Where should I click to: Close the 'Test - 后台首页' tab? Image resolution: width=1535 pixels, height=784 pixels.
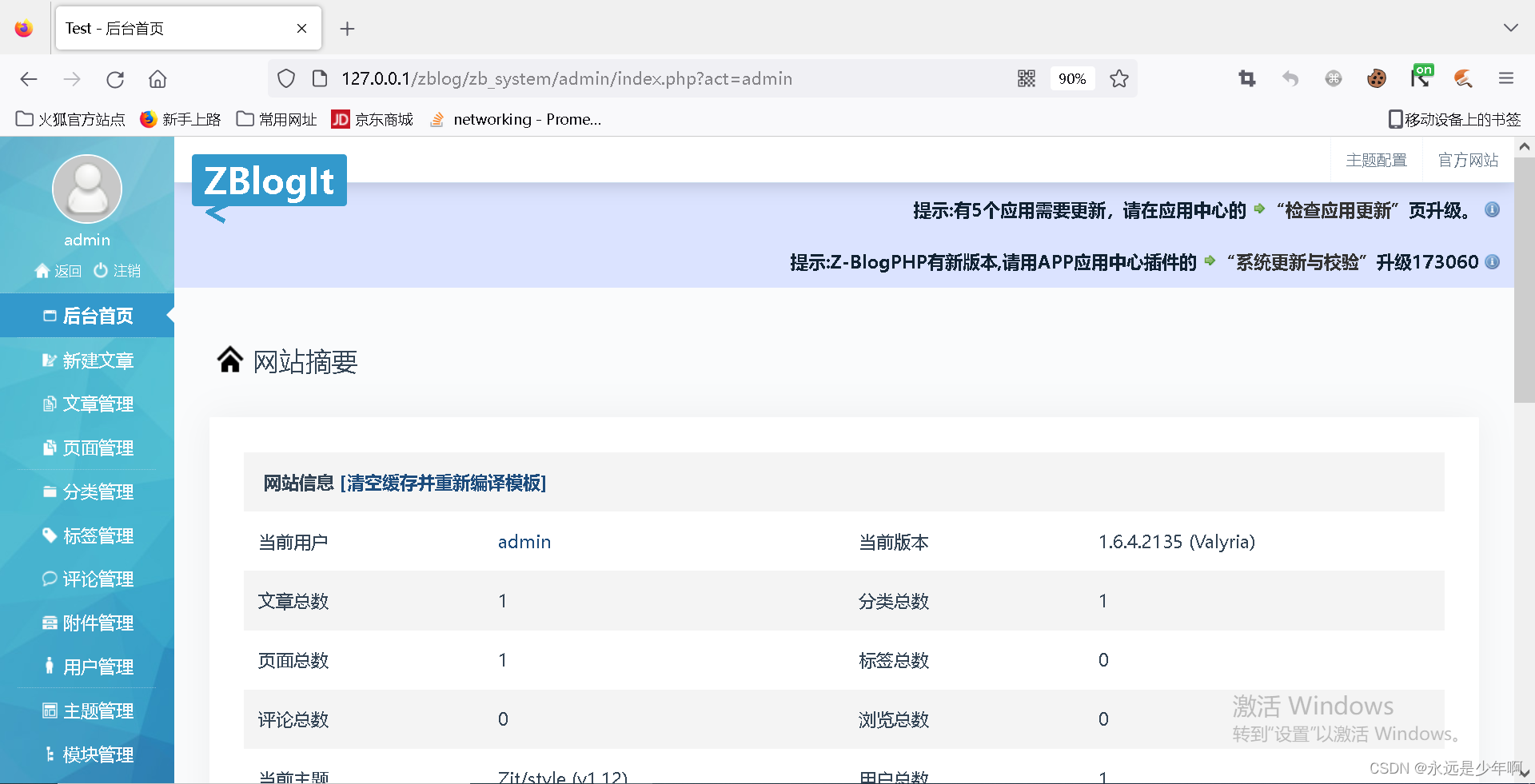pyautogui.click(x=301, y=29)
